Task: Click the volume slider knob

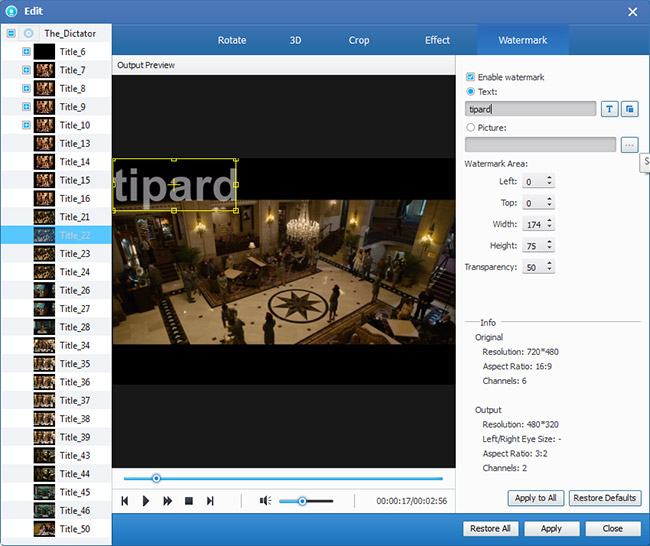Action: pos(302,501)
